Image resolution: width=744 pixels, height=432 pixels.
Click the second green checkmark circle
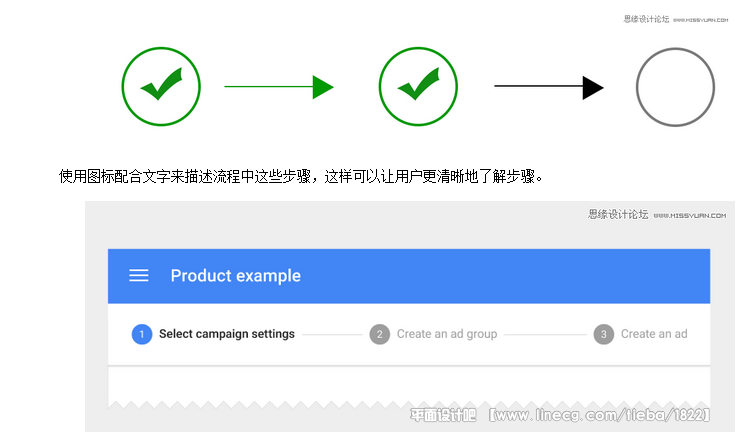pos(418,86)
